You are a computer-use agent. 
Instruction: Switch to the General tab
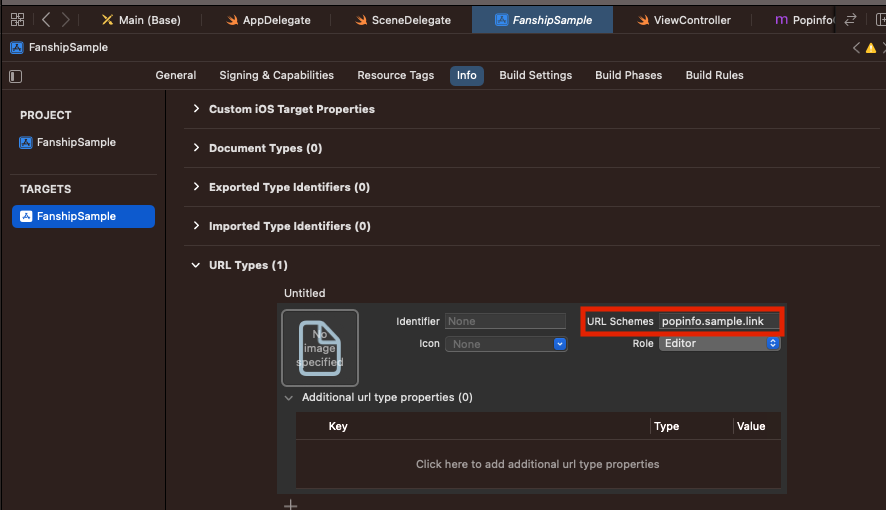click(x=176, y=75)
